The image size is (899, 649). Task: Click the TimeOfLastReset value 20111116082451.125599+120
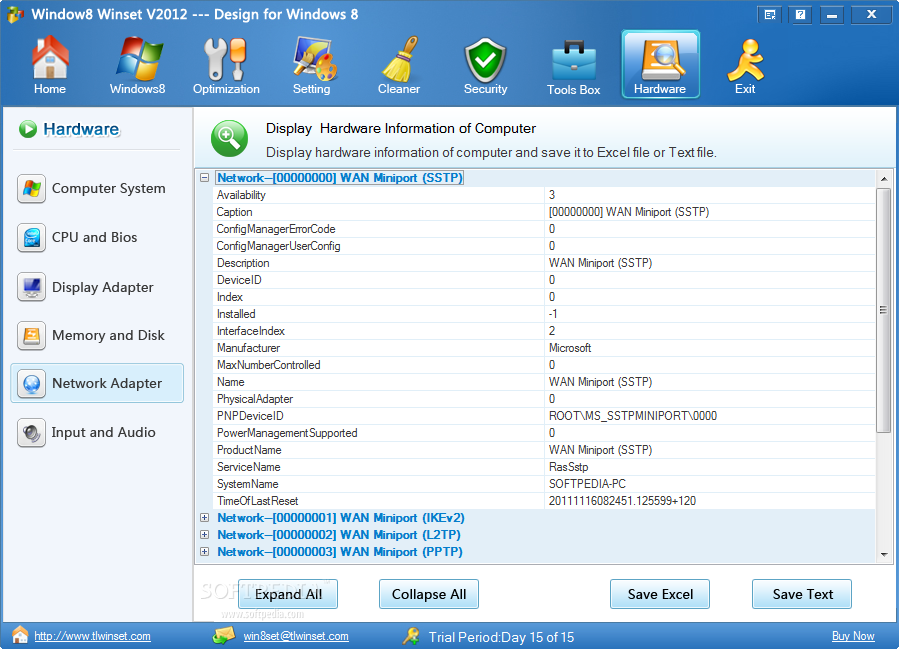coord(622,501)
